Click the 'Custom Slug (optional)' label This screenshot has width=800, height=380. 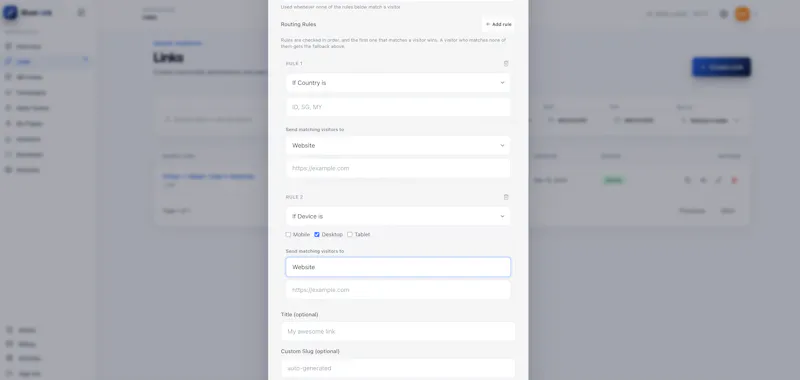point(310,351)
